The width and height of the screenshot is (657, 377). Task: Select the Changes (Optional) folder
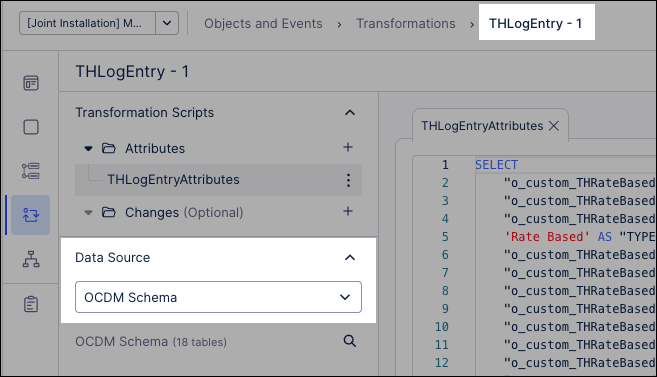184,212
